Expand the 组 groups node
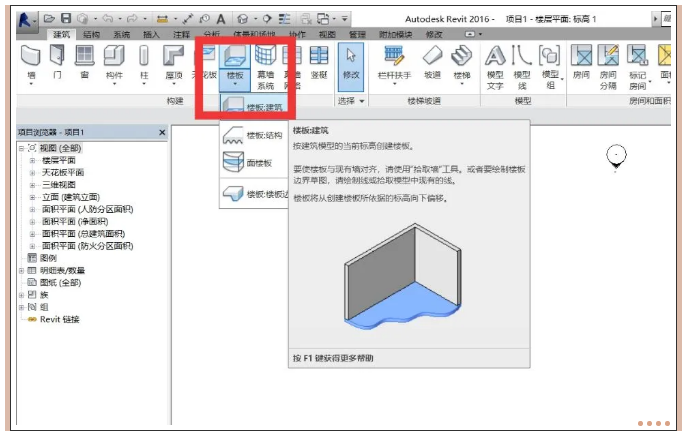The height and width of the screenshot is (436, 690). (x=21, y=307)
